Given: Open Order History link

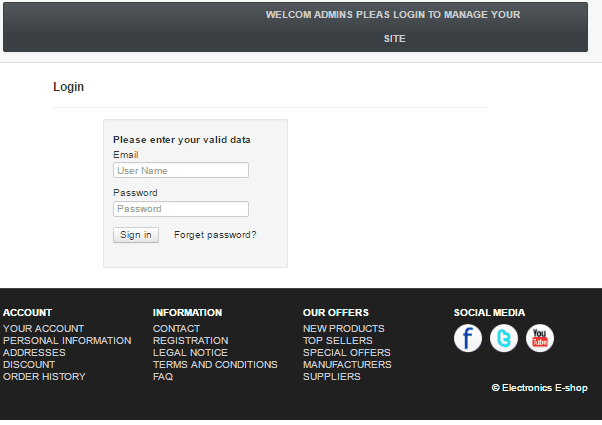Looking at the screenshot, I should coord(44,377).
